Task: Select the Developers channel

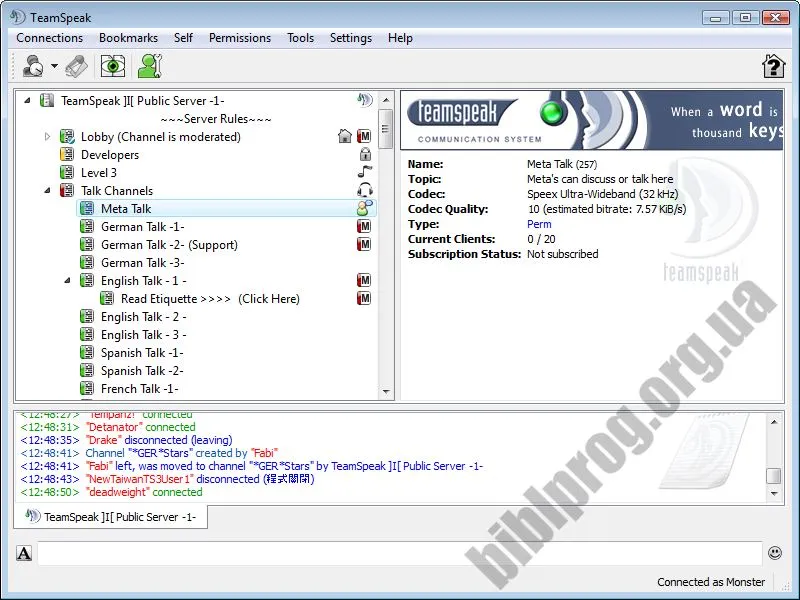Action: pos(110,155)
